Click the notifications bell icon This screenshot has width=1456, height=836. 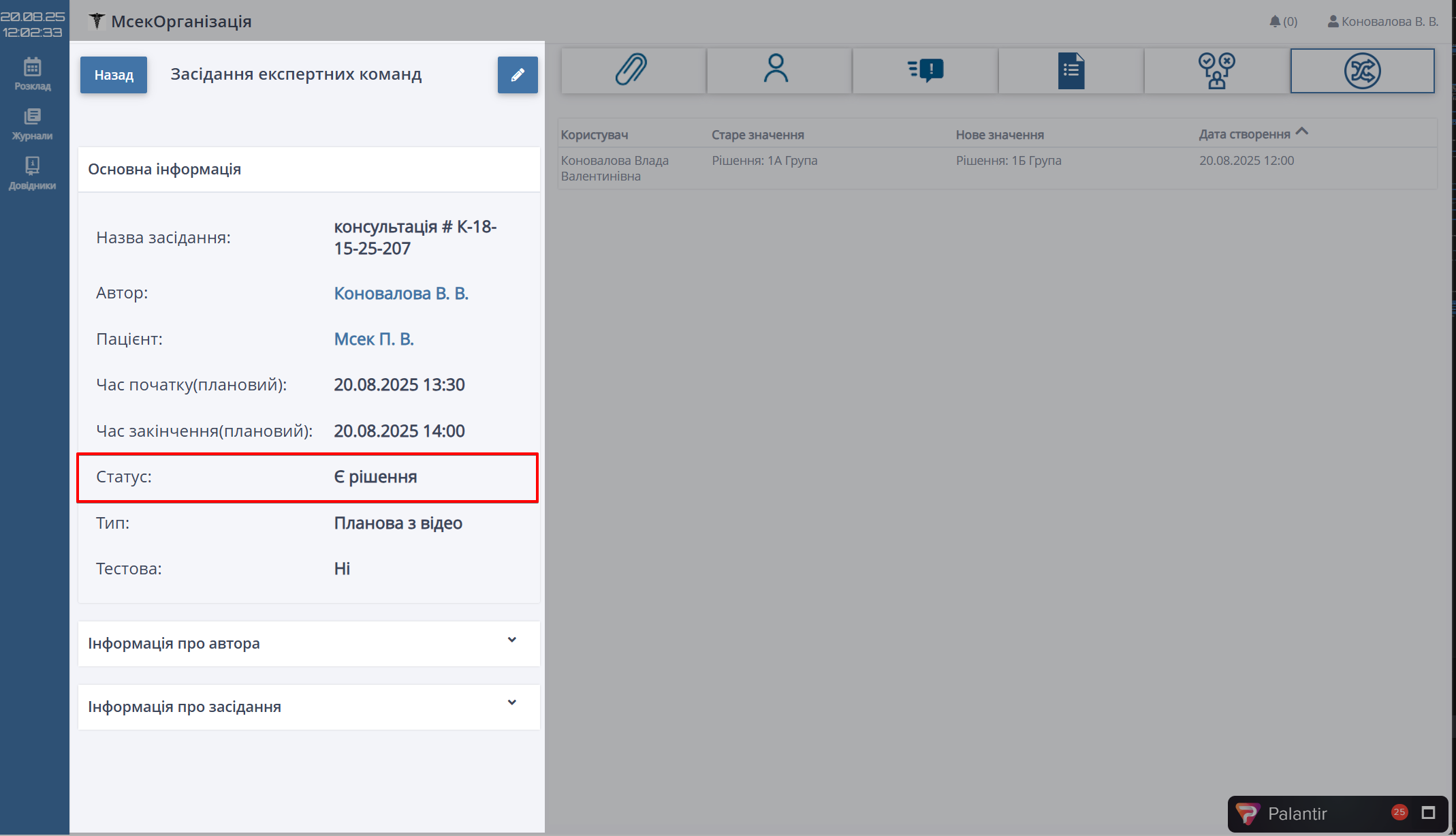coord(1275,22)
